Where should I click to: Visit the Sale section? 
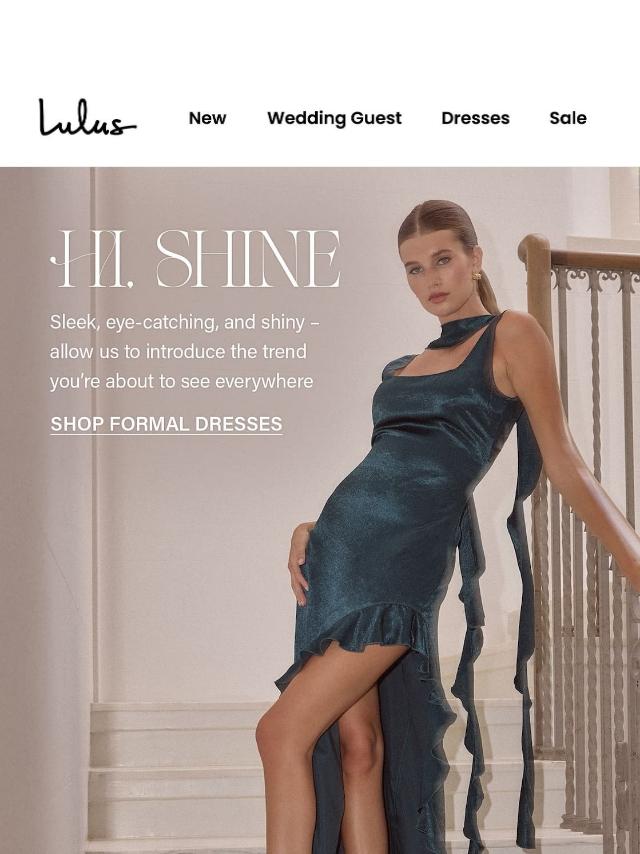click(568, 118)
